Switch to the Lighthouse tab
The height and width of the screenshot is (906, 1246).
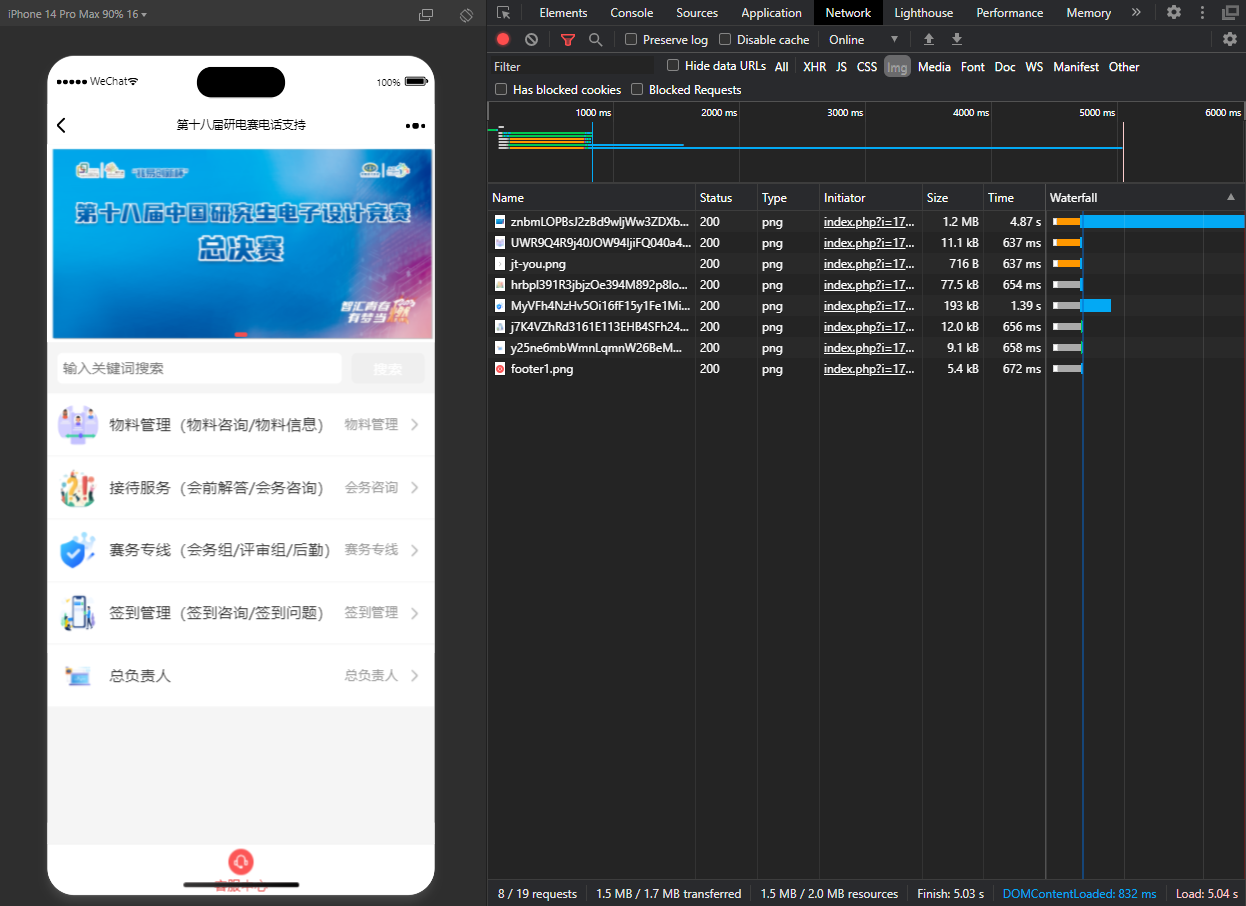click(x=923, y=13)
